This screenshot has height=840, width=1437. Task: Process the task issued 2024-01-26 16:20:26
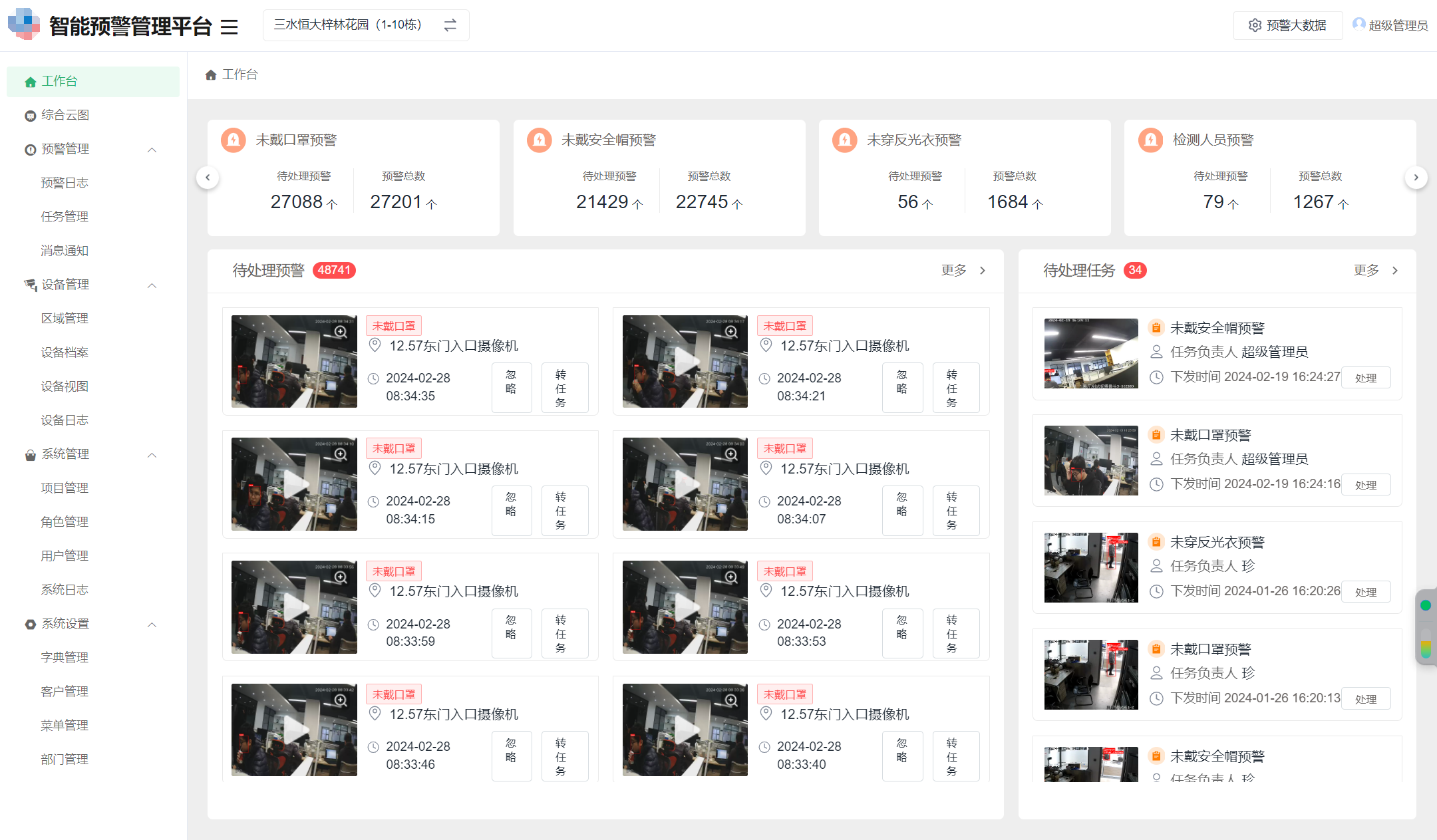pos(1366,592)
